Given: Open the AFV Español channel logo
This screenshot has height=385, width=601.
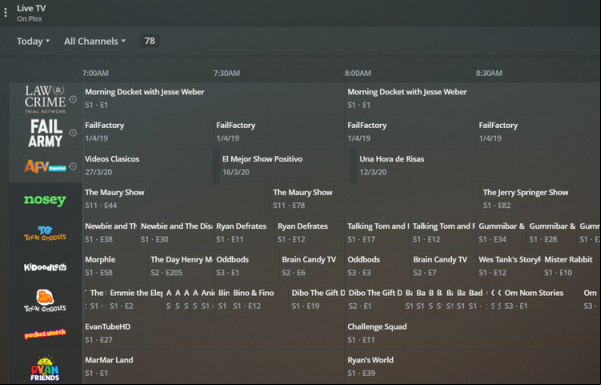Looking at the screenshot, I should 45,166.
